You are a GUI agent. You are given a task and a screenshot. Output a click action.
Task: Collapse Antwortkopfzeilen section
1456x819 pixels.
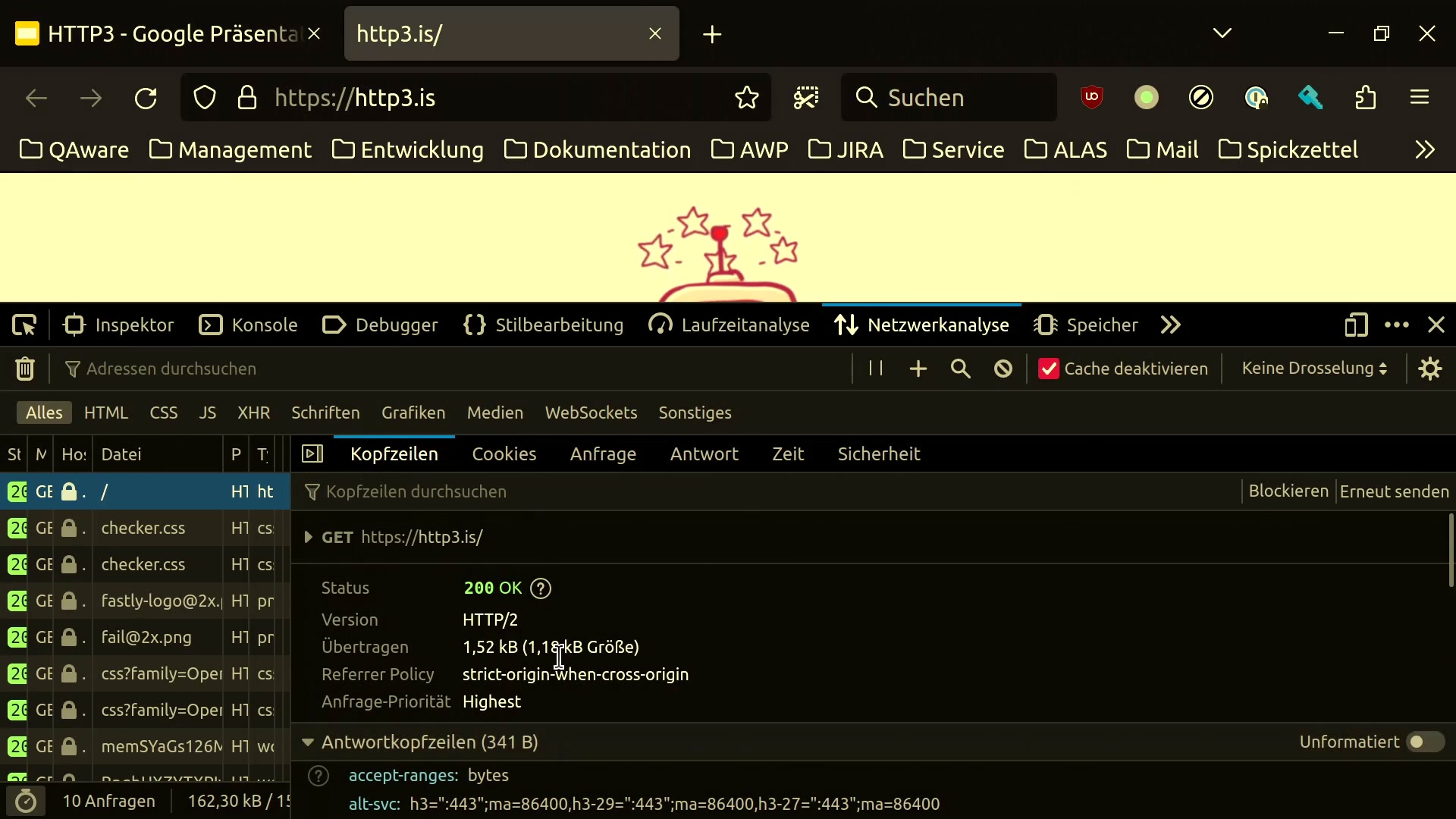[x=308, y=742]
